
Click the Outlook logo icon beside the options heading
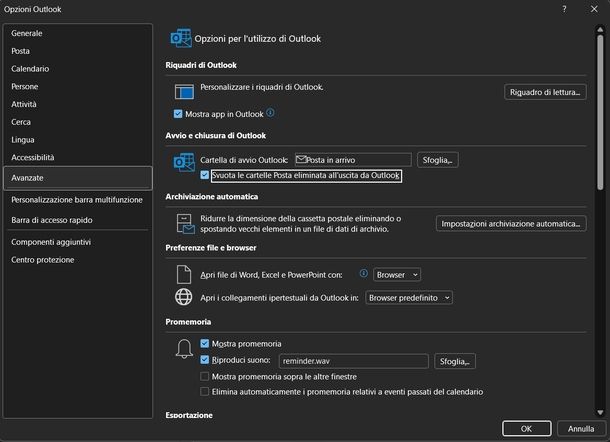[x=181, y=38]
